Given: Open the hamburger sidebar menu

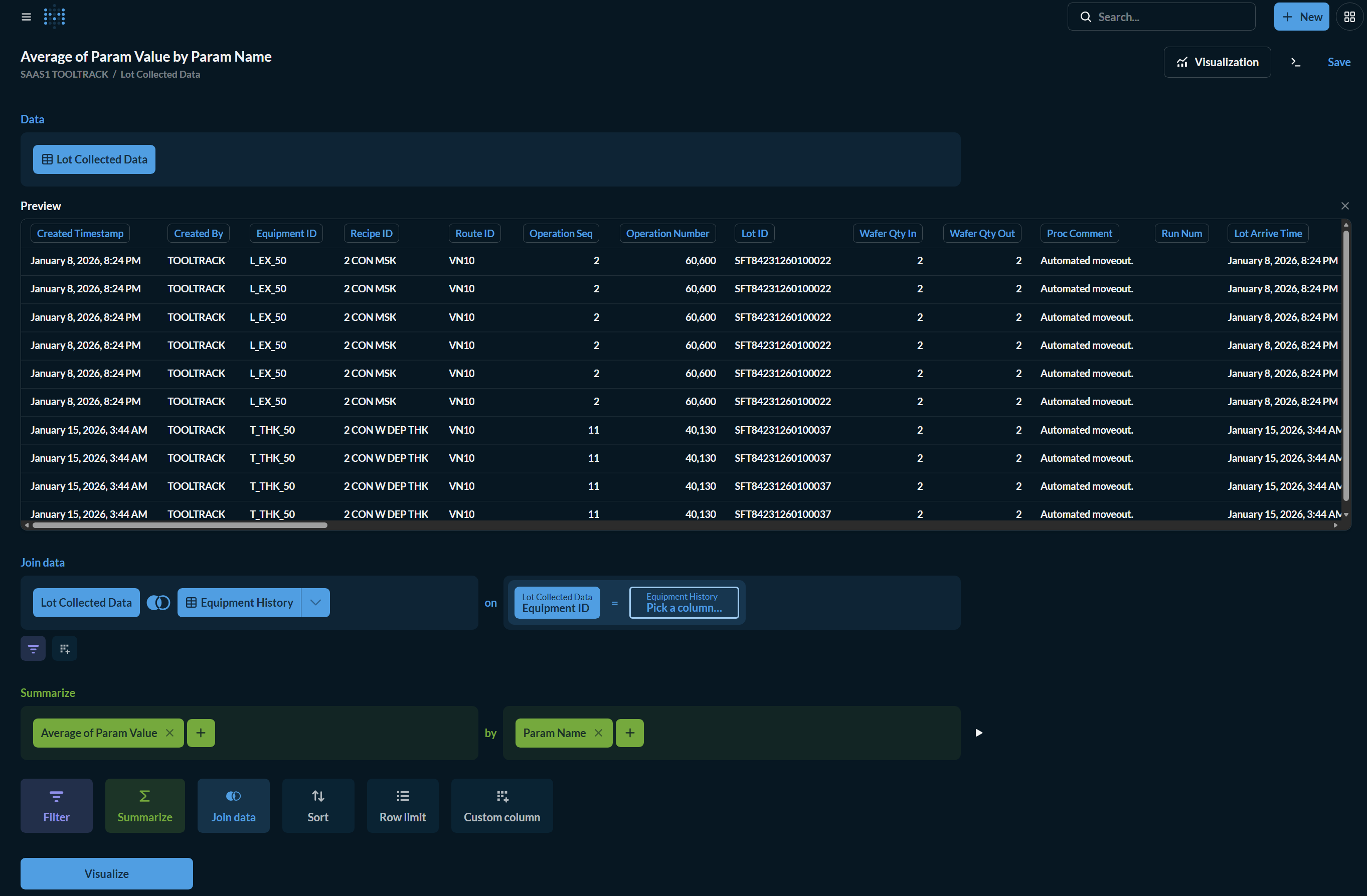Looking at the screenshot, I should point(26,17).
